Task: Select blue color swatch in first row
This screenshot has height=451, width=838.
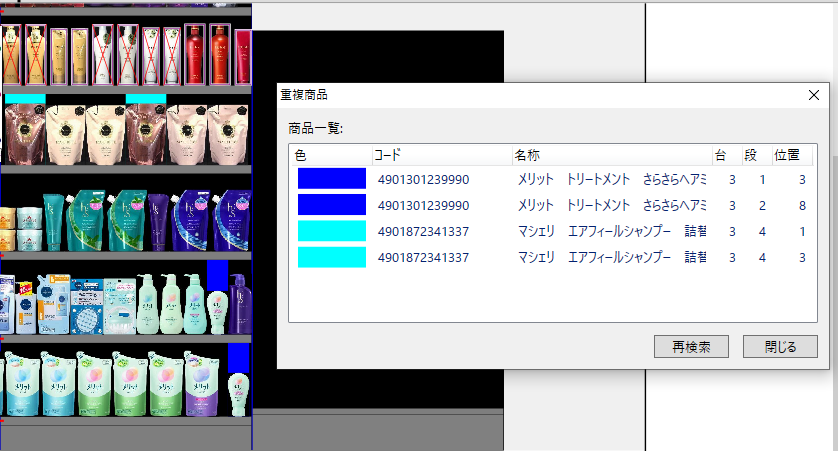Action: pyautogui.click(x=331, y=179)
